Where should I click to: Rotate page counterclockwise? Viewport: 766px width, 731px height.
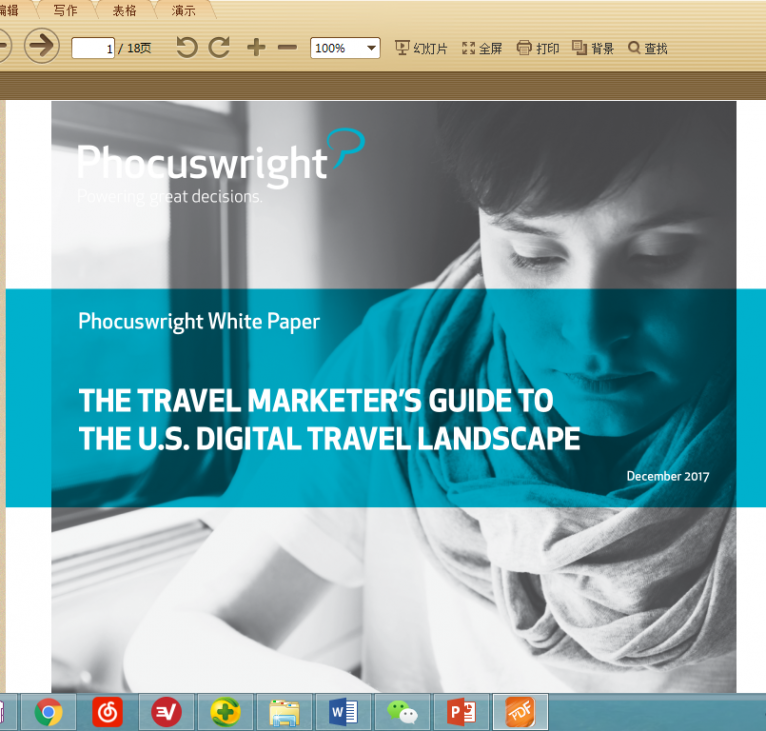[x=186, y=47]
